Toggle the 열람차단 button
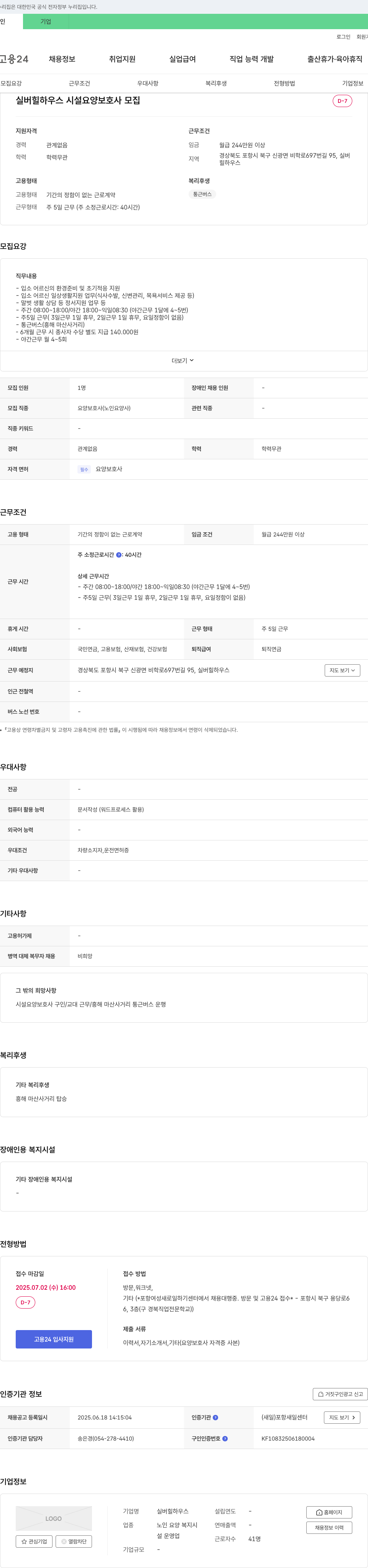This screenshot has width=368, height=1568. tap(74, 1542)
